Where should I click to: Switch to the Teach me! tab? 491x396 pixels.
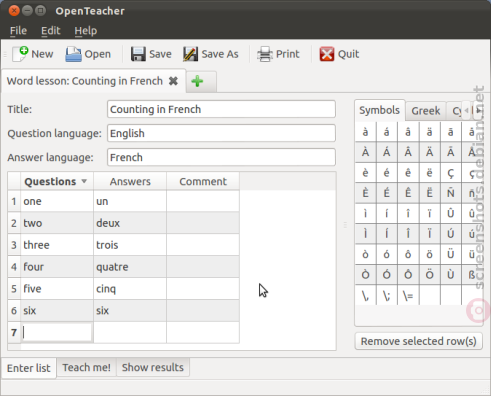coord(86,367)
